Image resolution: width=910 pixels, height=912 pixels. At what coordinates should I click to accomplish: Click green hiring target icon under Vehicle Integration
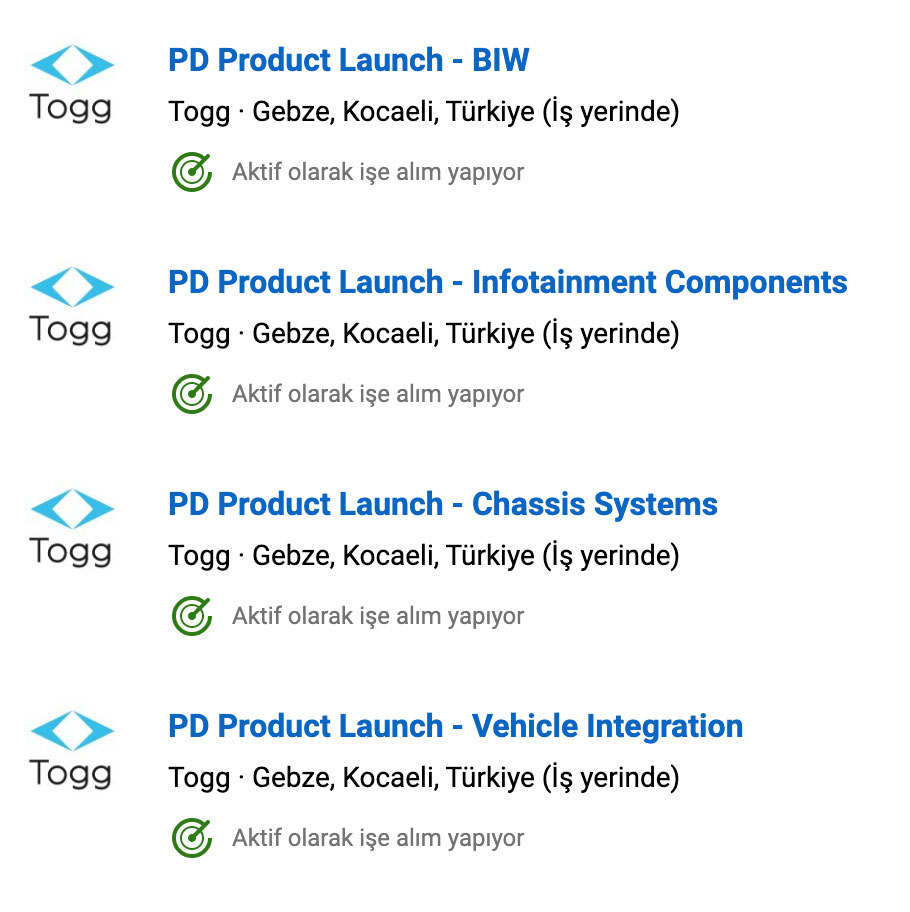[x=192, y=838]
